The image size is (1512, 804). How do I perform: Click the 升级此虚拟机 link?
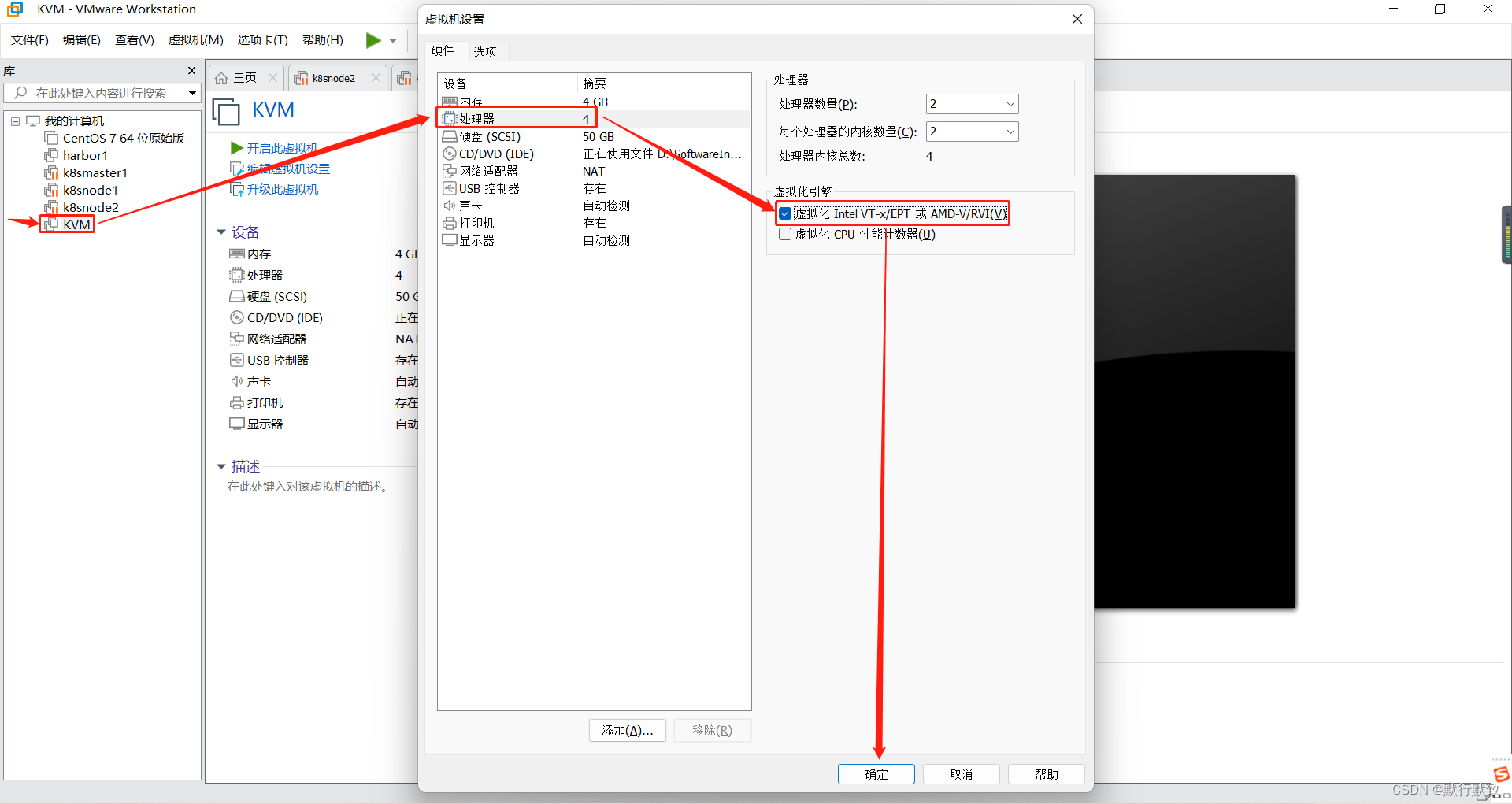283,190
